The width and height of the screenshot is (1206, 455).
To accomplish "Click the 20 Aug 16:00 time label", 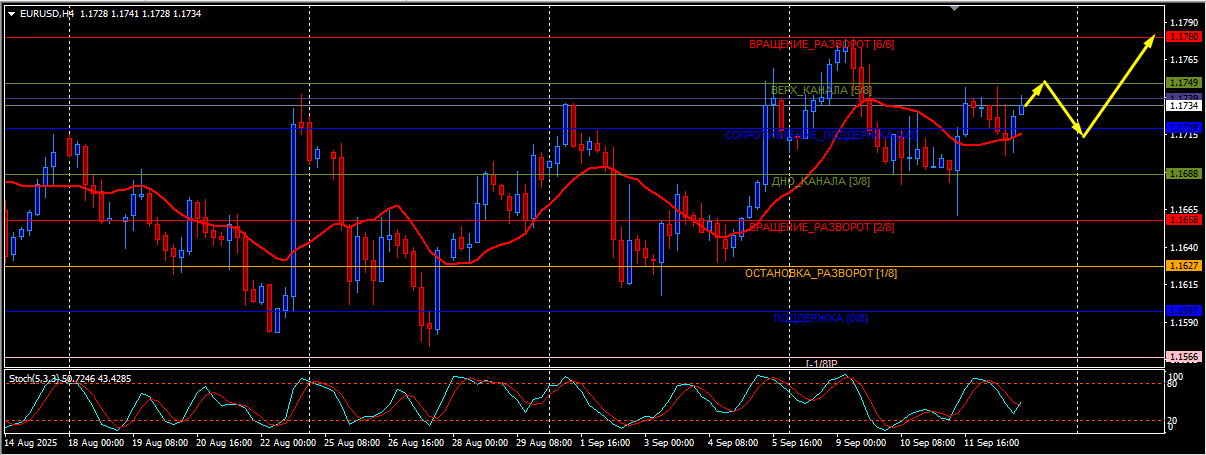I will pyautogui.click(x=225, y=440).
